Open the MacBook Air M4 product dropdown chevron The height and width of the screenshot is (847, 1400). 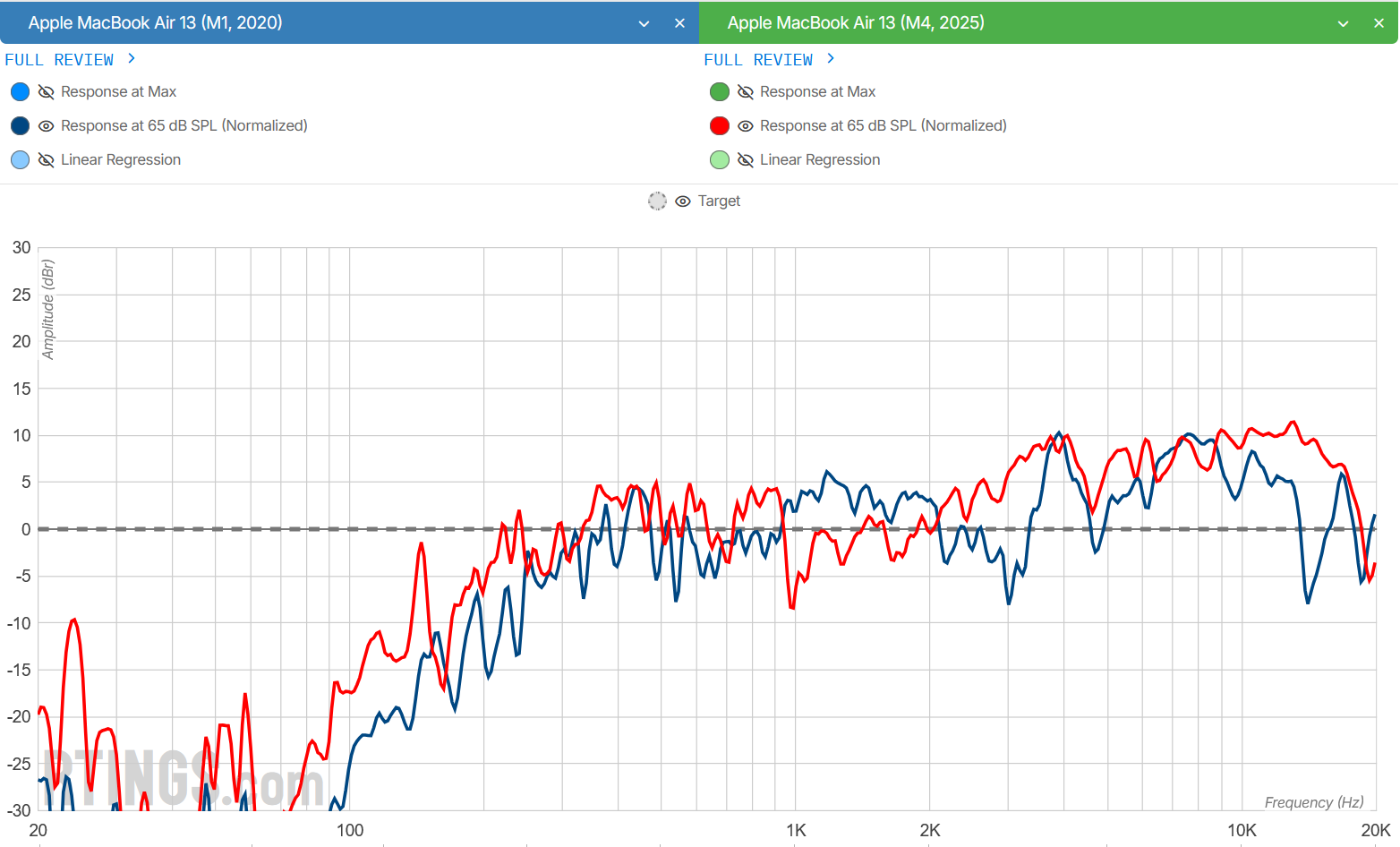pos(1343,23)
